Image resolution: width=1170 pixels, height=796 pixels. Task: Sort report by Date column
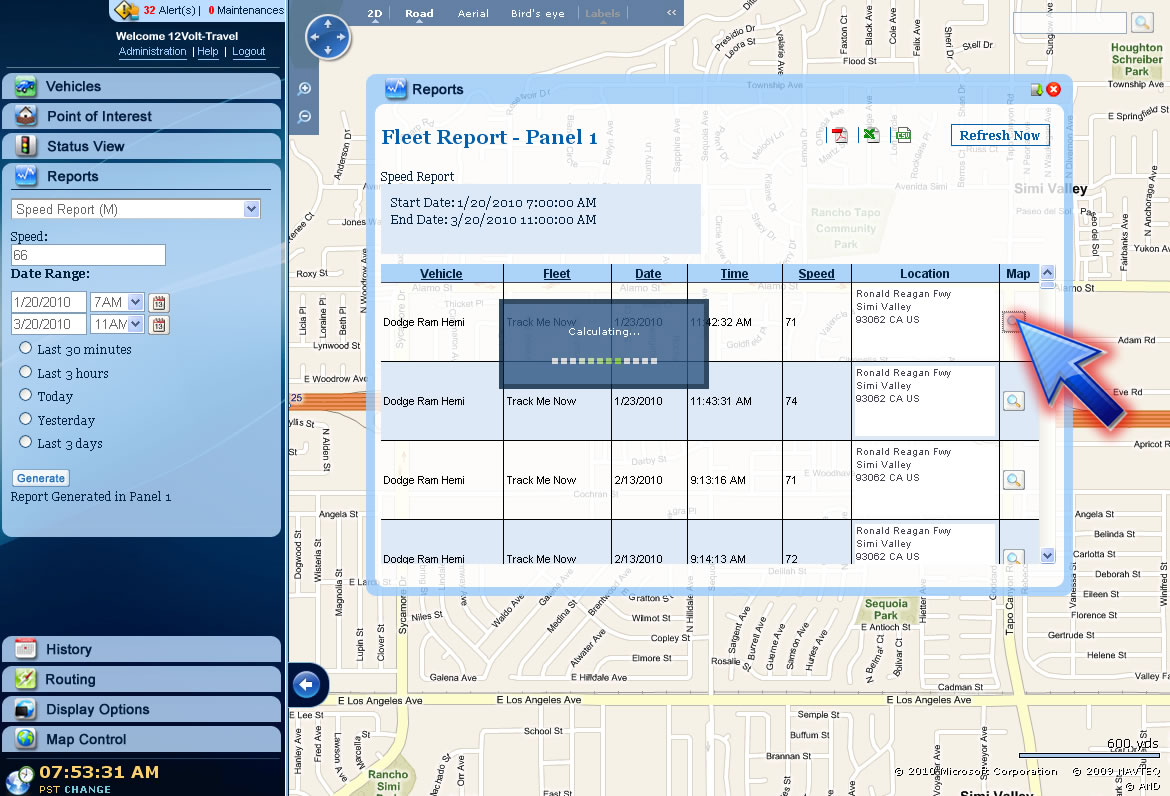648,274
